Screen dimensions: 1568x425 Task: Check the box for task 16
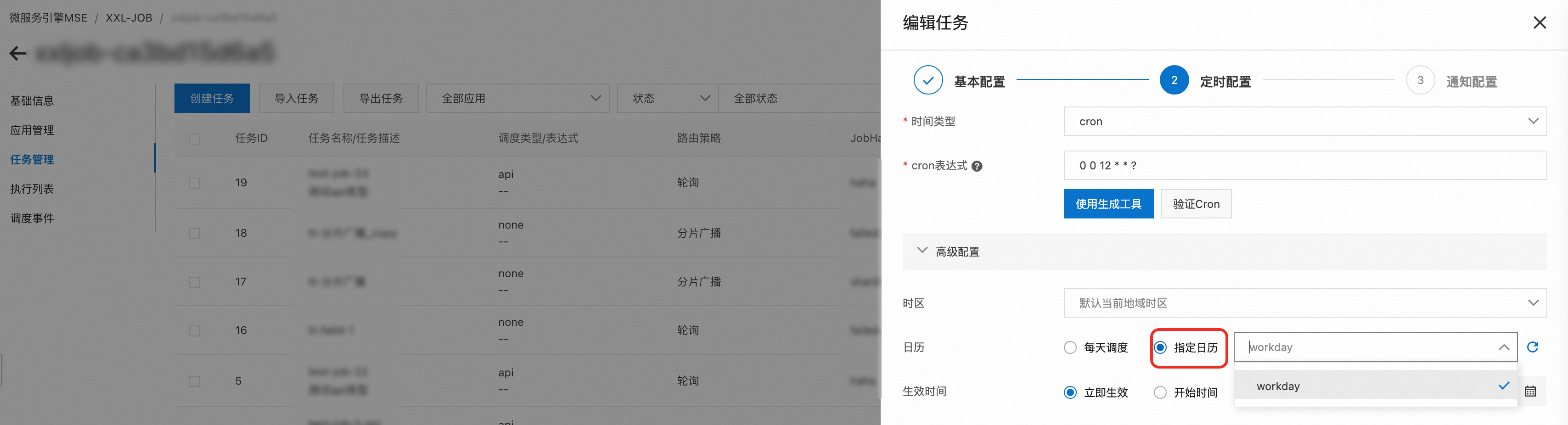[x=195, y=331]
